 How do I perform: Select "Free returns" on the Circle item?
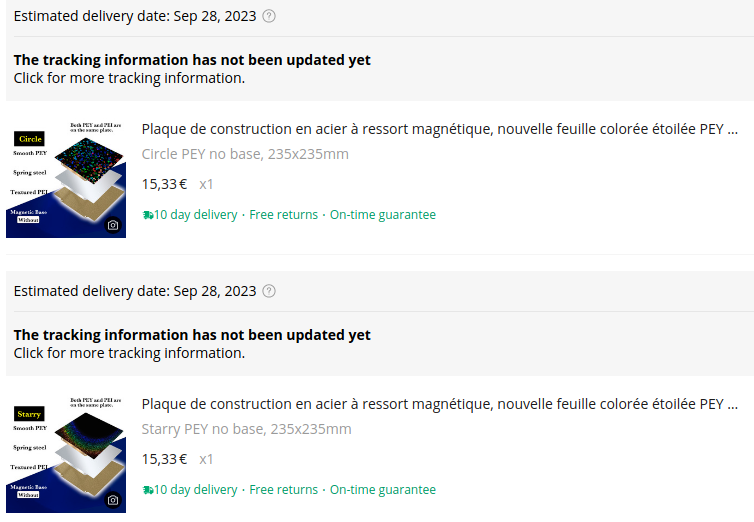pyautogui.click(x=283, y=215)
